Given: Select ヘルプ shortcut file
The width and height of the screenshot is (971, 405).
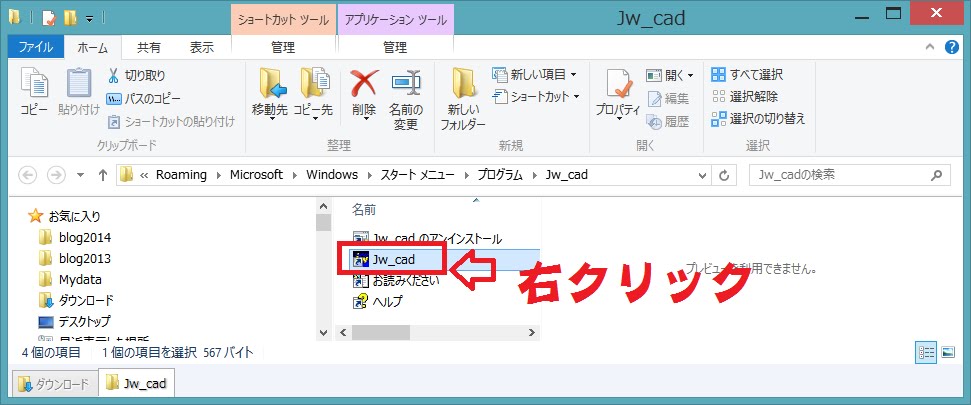Looking at the screenshot, I should click(377, 302).
